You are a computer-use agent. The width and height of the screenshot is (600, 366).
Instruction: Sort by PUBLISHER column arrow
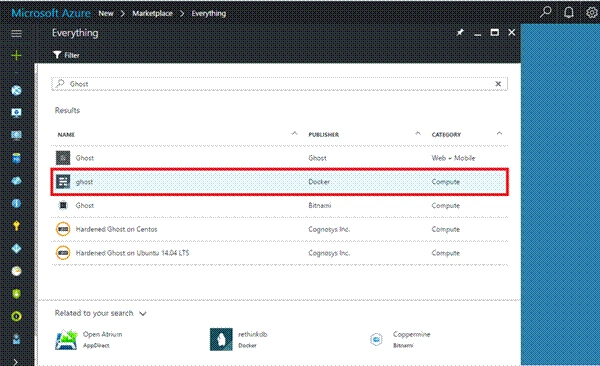click(418, 134)
